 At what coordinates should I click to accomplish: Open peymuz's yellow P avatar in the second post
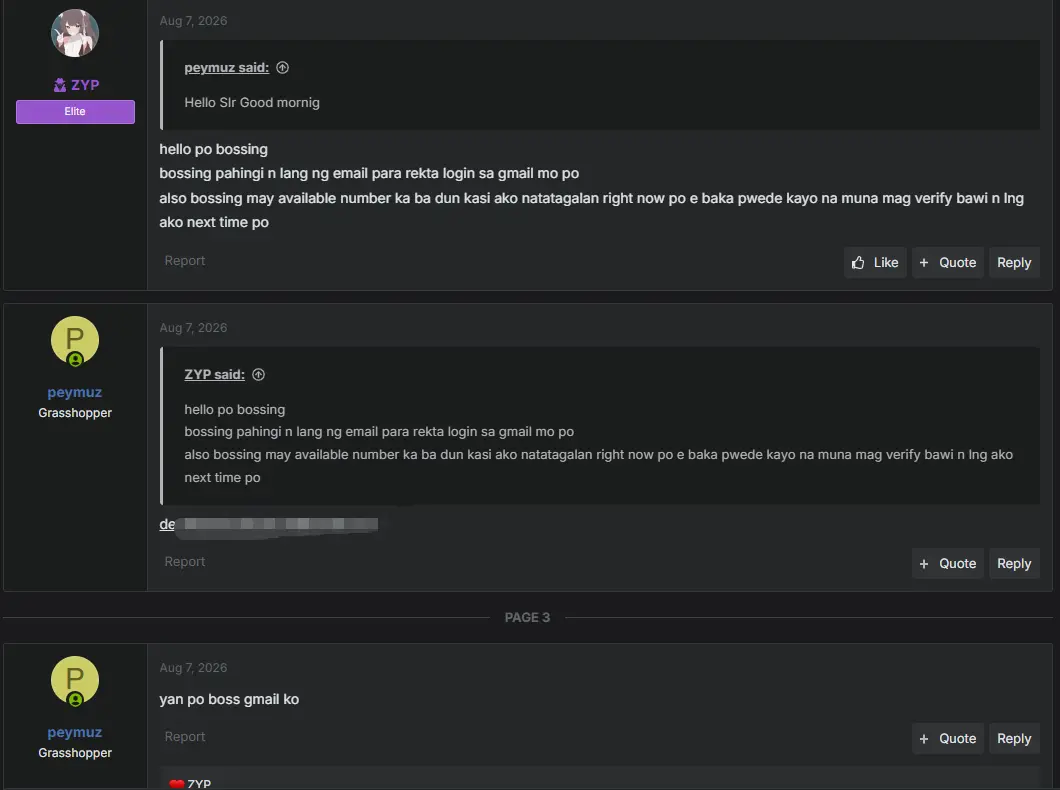point(75,340)
